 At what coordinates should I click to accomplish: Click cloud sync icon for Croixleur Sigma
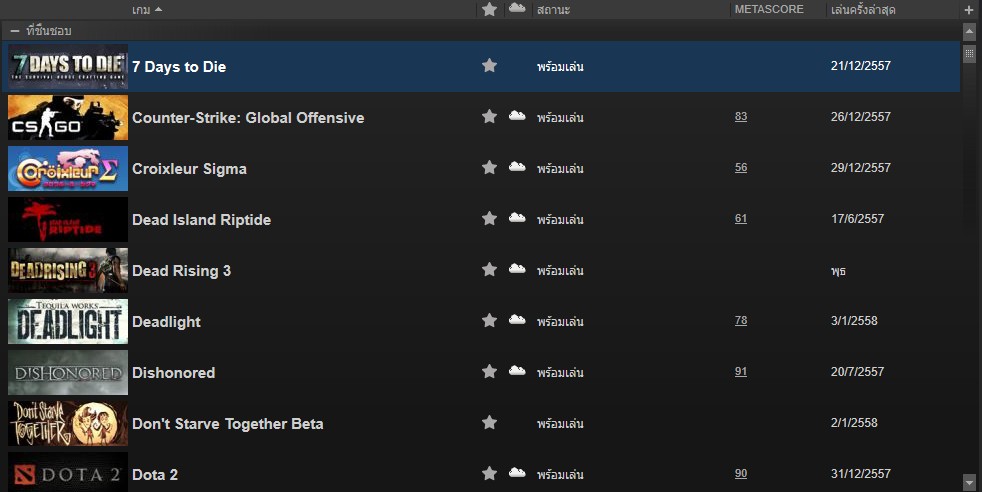click(x=517, y=167)
